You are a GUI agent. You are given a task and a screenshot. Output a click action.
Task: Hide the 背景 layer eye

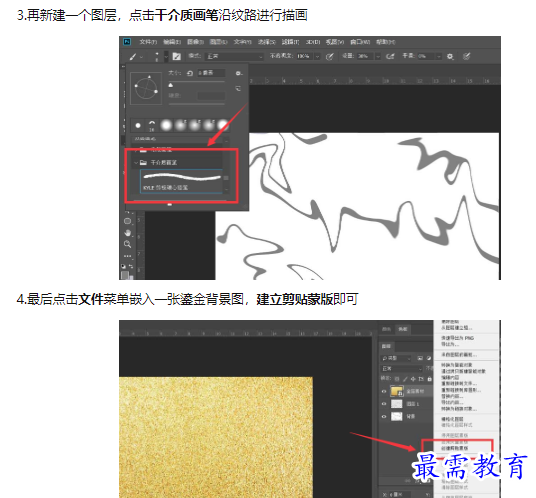(x=384, y=417)
